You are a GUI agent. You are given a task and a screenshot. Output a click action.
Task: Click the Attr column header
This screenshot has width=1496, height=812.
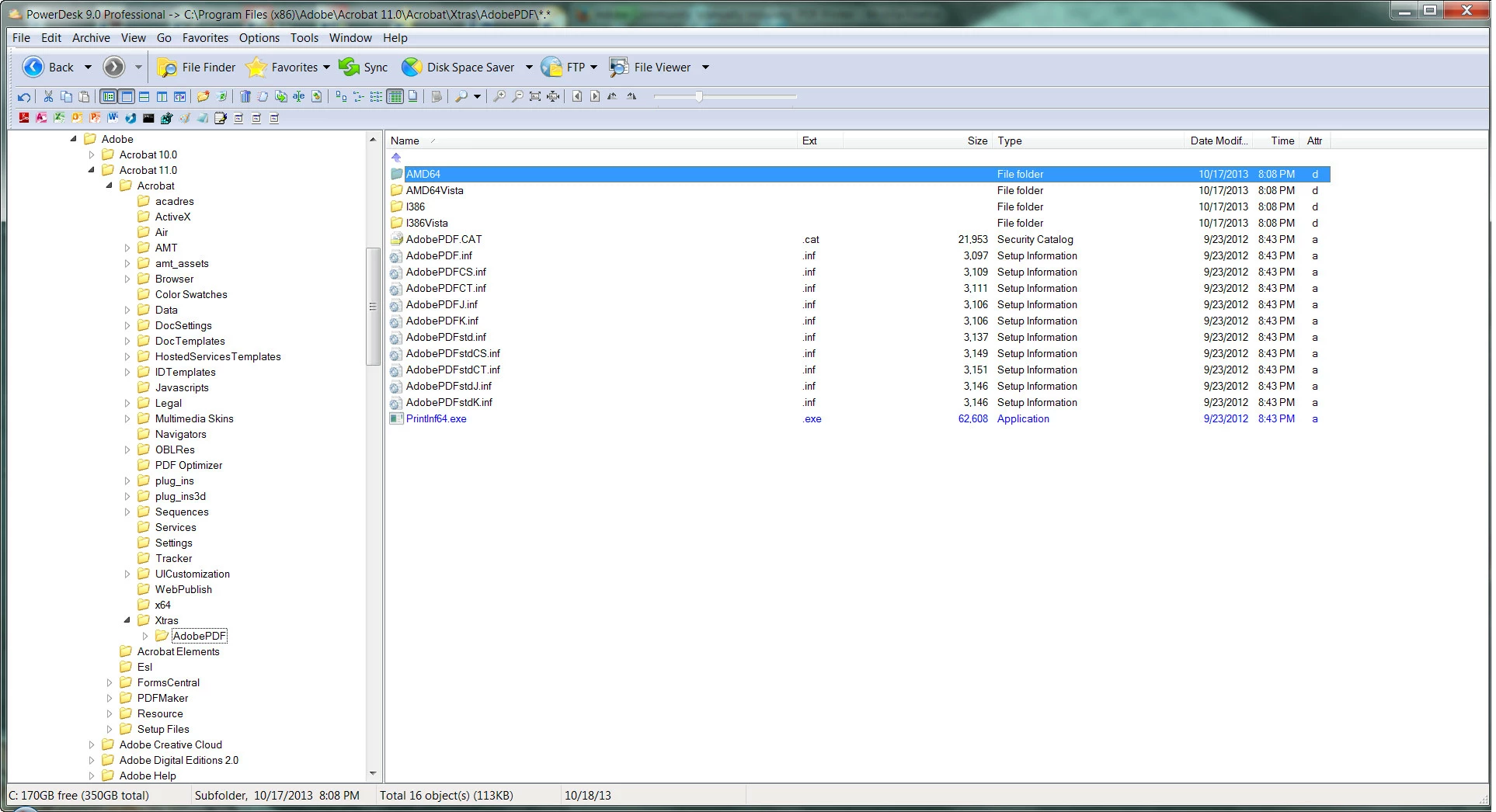(x=1314, y=141)
